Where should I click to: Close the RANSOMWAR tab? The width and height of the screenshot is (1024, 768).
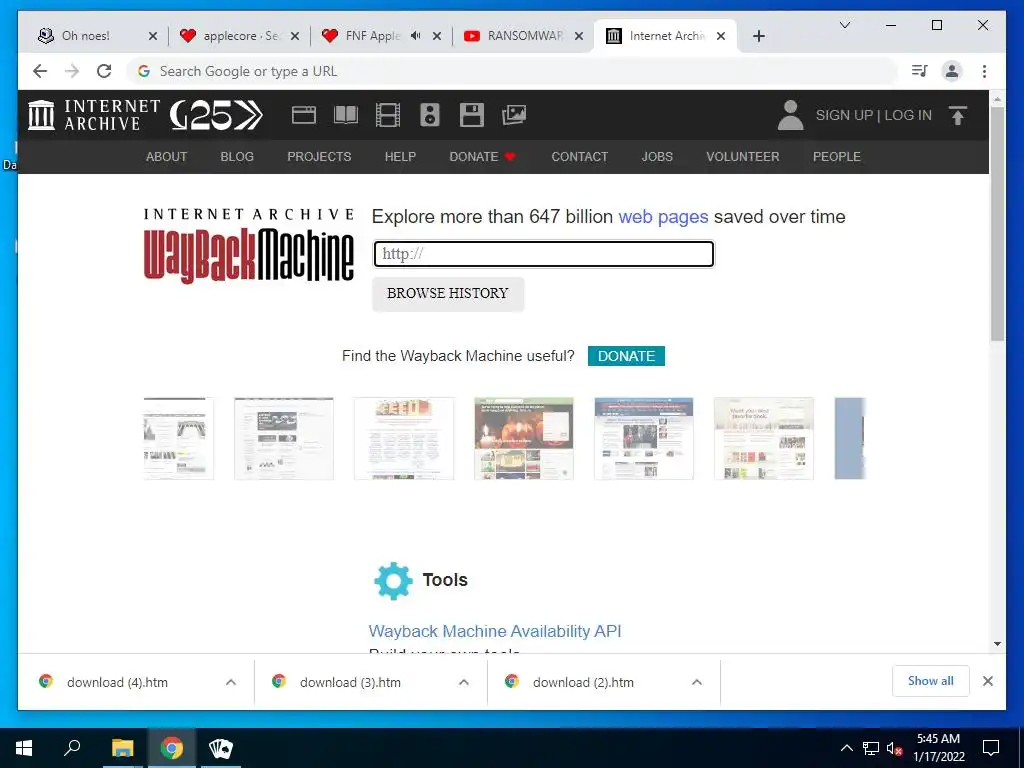pos(579,36)
